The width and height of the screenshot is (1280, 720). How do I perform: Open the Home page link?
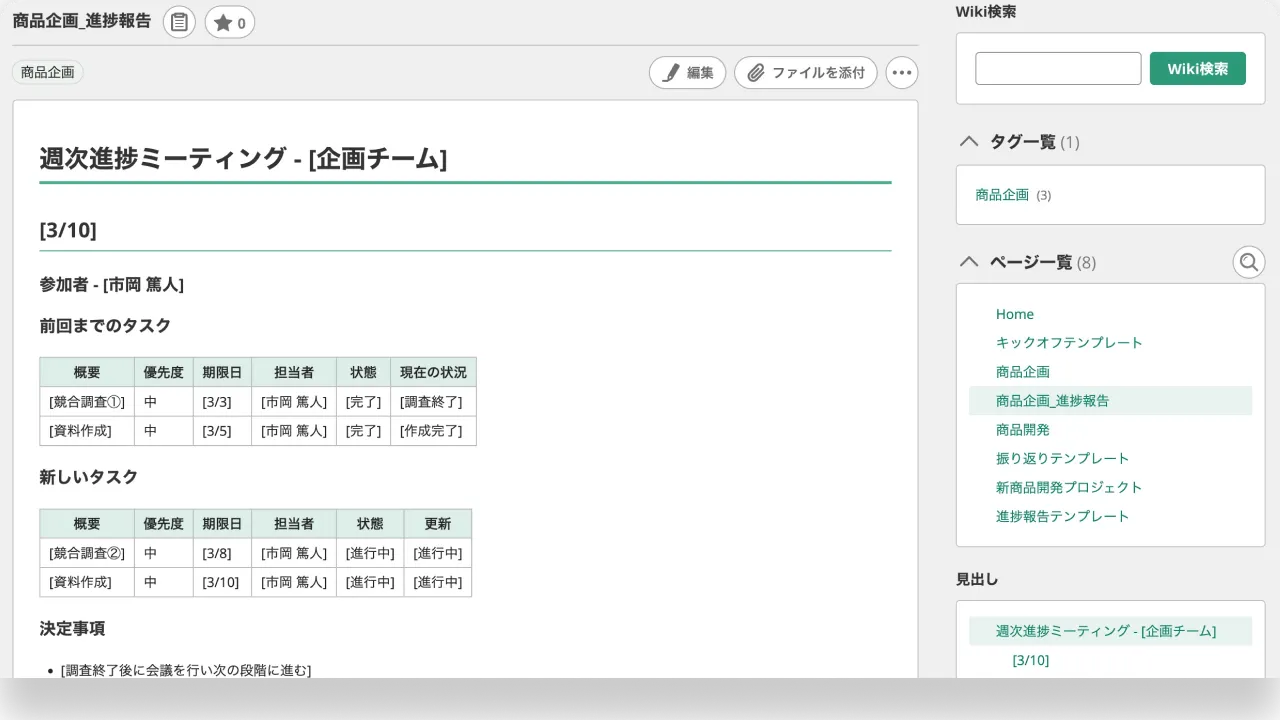1014,313
